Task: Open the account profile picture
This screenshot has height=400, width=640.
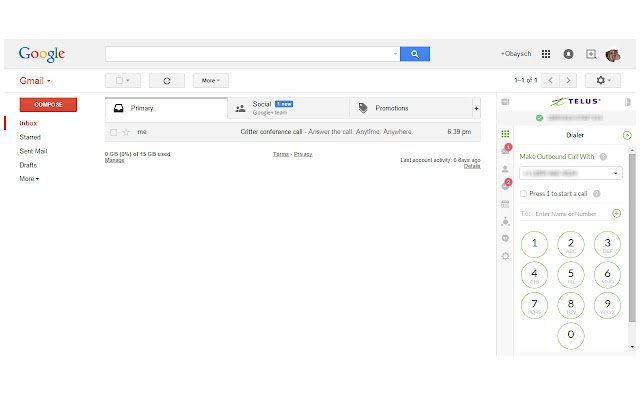Action: coord(613,55)
